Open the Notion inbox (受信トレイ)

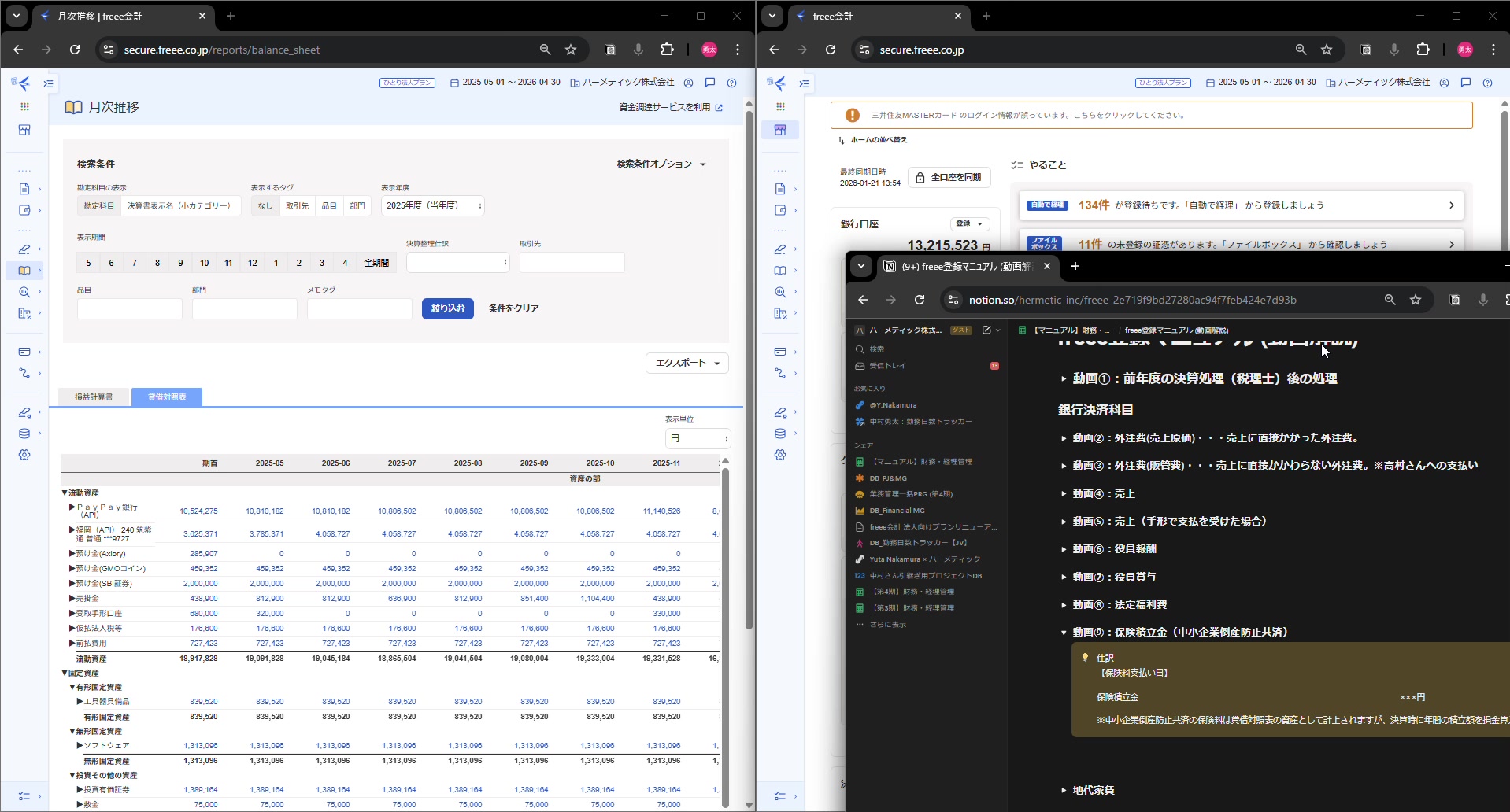(887, 366)
